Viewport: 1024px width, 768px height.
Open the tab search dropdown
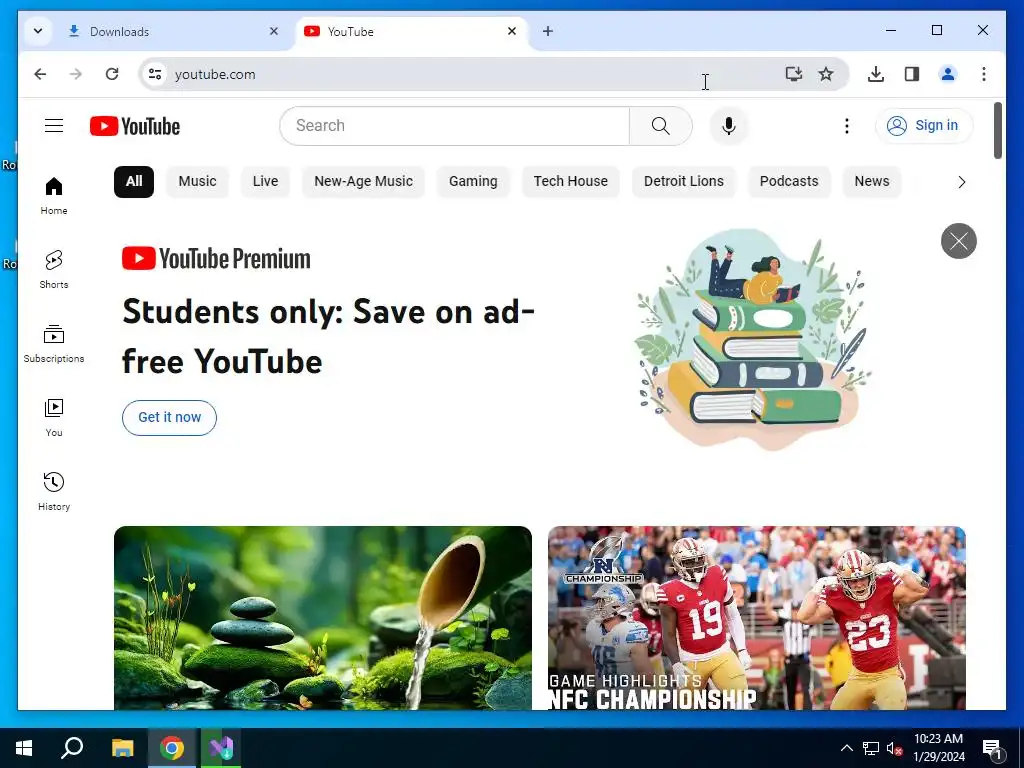tap(38, 31)
